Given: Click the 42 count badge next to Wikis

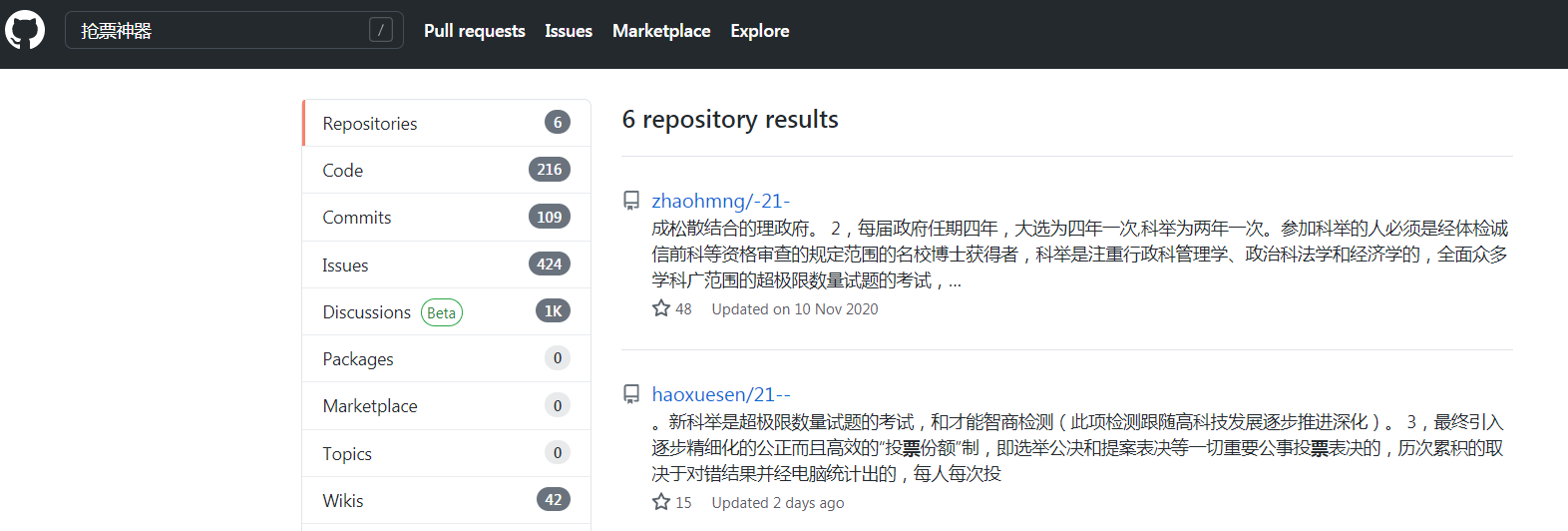Looking at the screenshot, I should [x=554, y=500].
